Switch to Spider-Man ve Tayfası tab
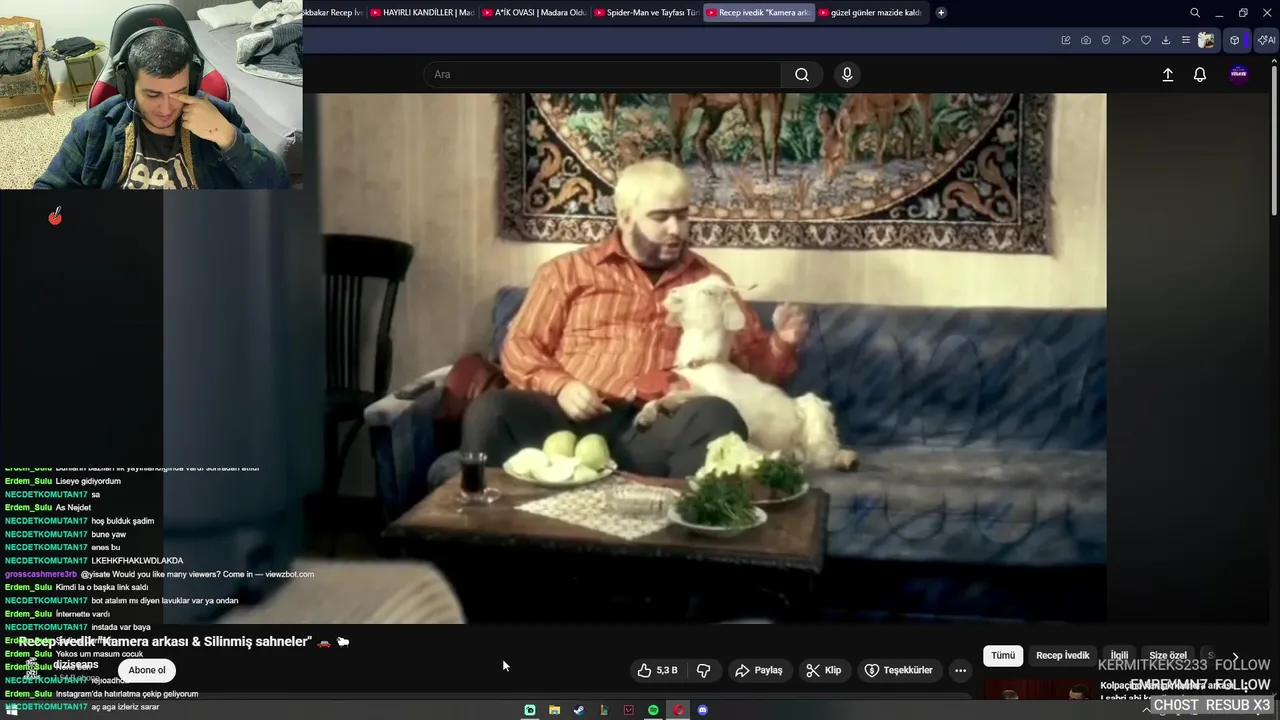 [x=646, y=13]
